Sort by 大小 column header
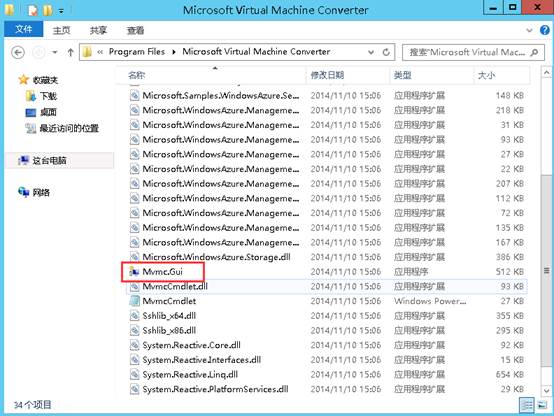The height and width of the screenshot is (416, 554). point(502,75)
